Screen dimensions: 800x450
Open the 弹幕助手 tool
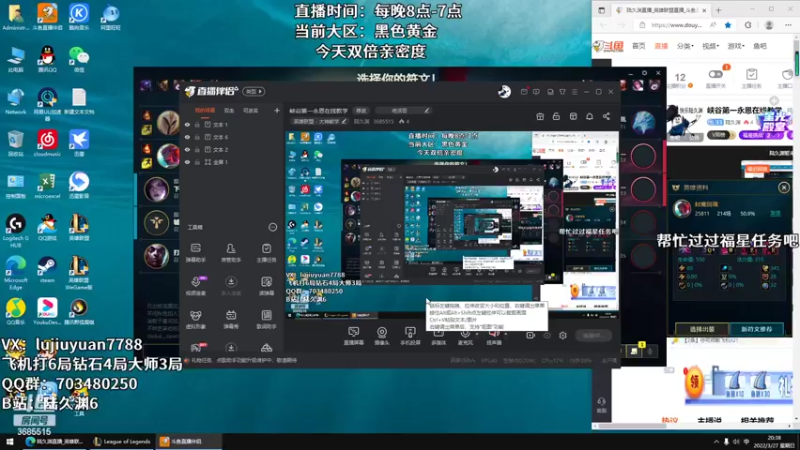(x=195, y=253)
